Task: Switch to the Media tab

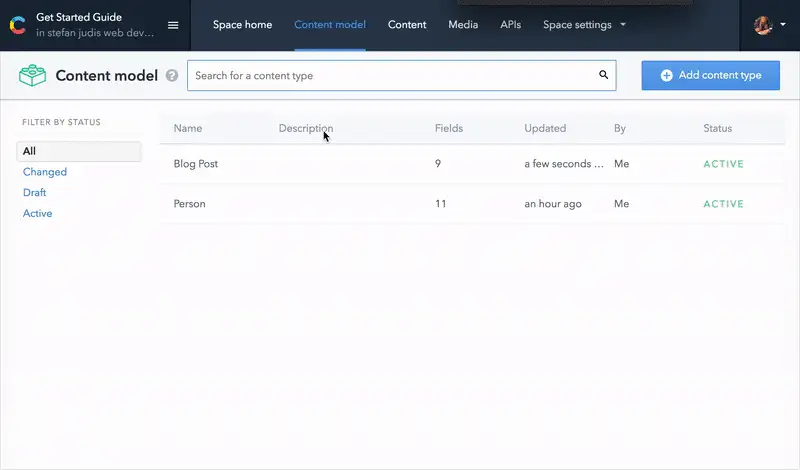Action: pos(463,24)
